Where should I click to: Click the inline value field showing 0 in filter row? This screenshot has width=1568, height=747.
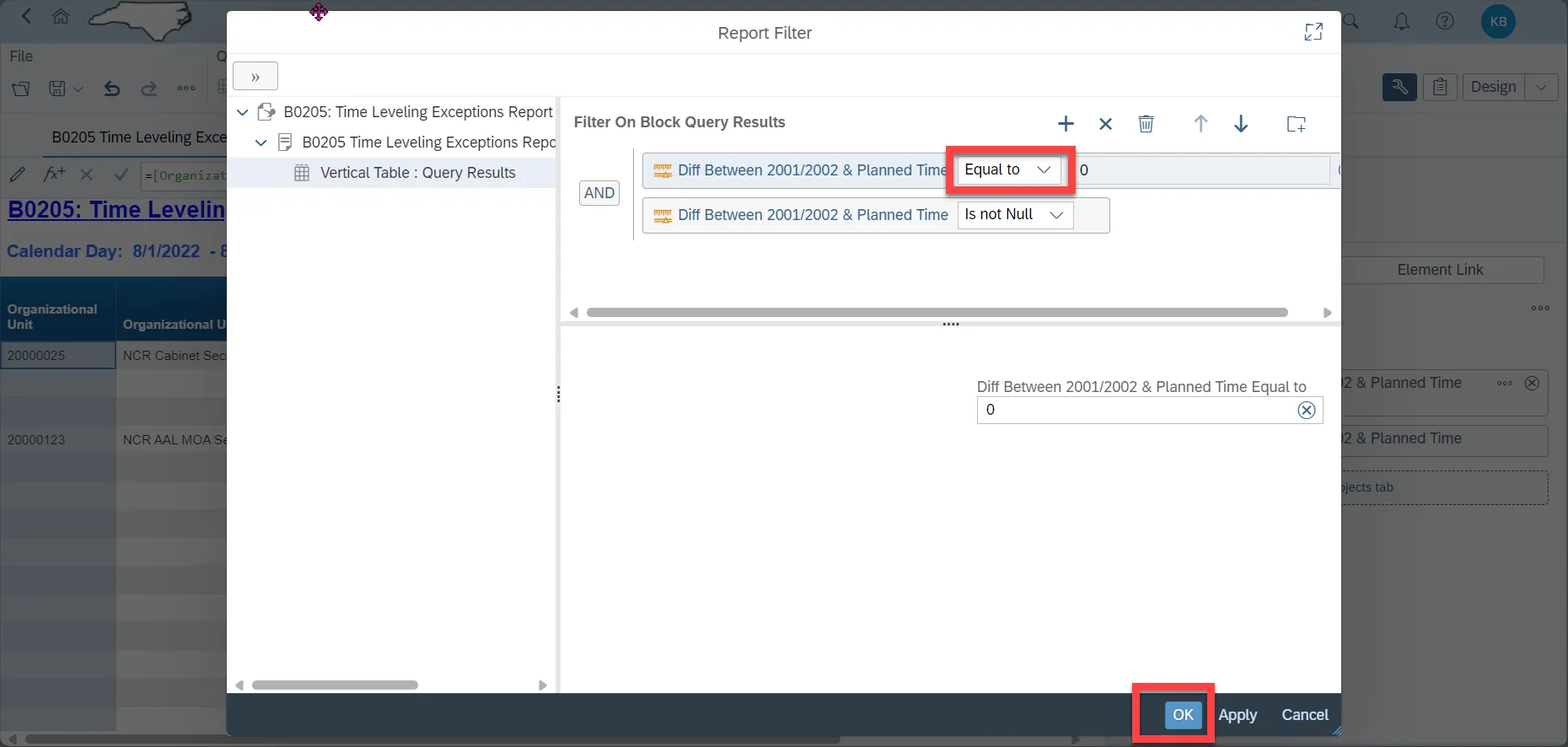click(1201, 170)
